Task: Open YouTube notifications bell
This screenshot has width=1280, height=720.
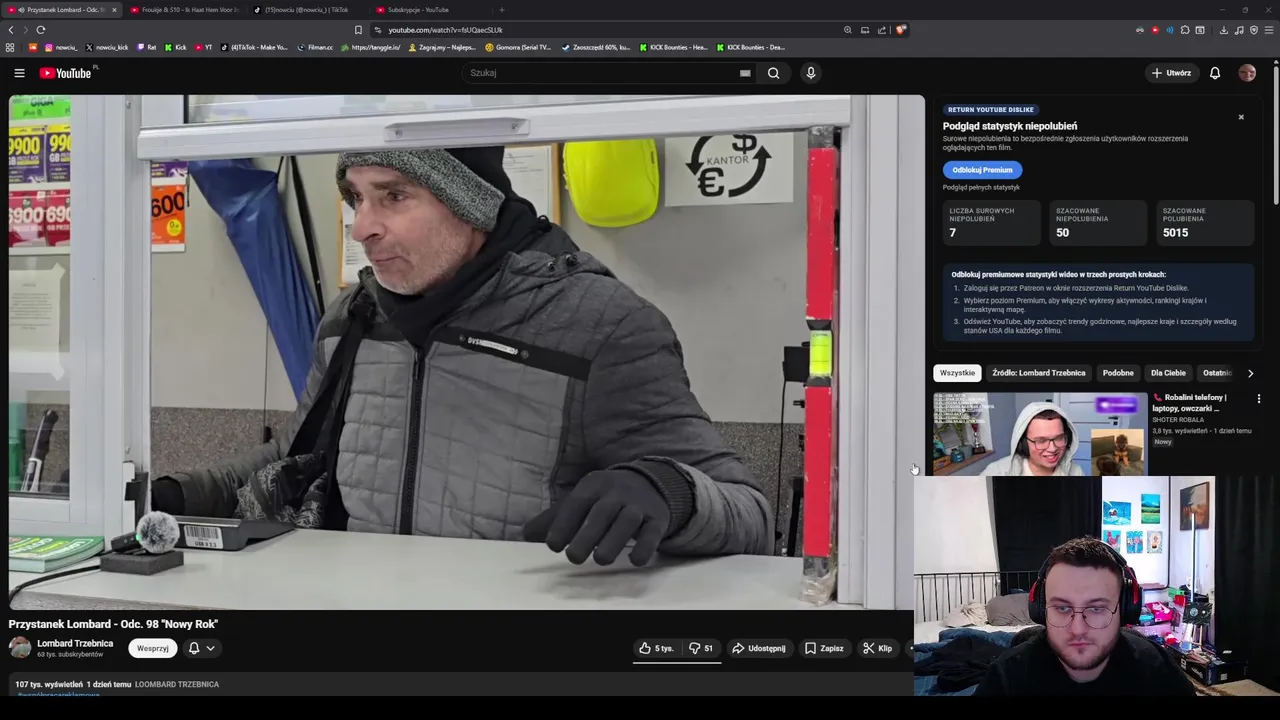Action: [x=1215, y=73]
